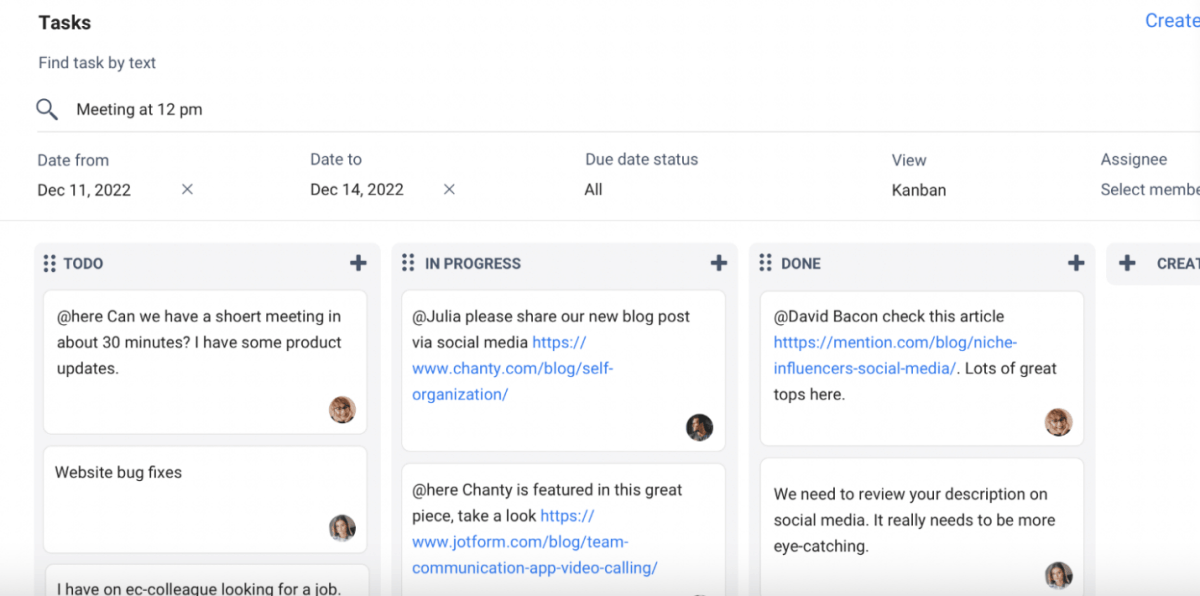Open the Due date status dropdown
This screenshot has width=1200, height=596.
[x=594, y=190]
